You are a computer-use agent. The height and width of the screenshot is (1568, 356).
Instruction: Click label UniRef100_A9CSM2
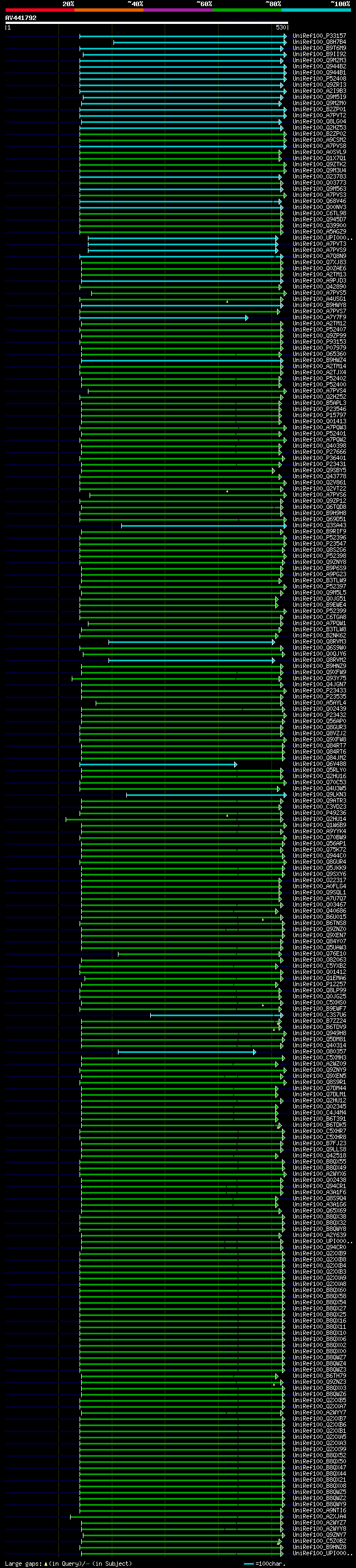(x=319, y=140)
